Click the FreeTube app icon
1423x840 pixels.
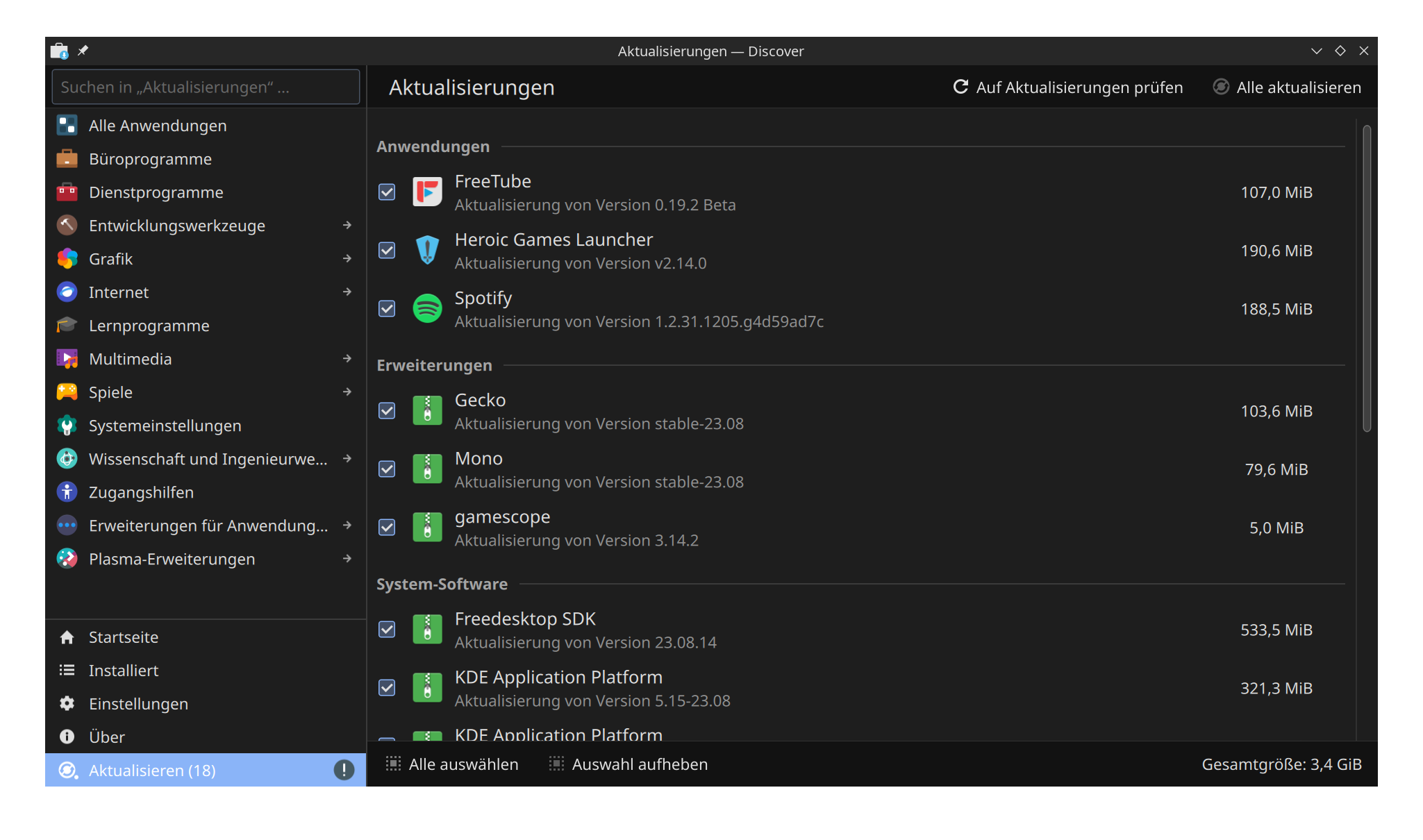(427, 192)
